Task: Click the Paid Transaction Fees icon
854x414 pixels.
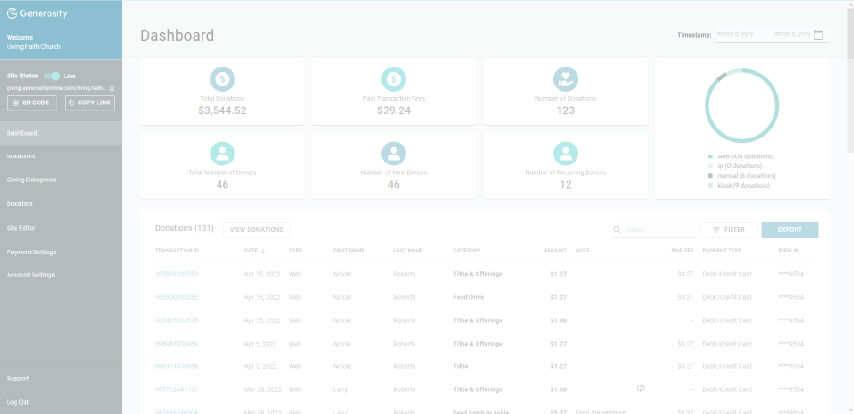Action: (394, 79)
